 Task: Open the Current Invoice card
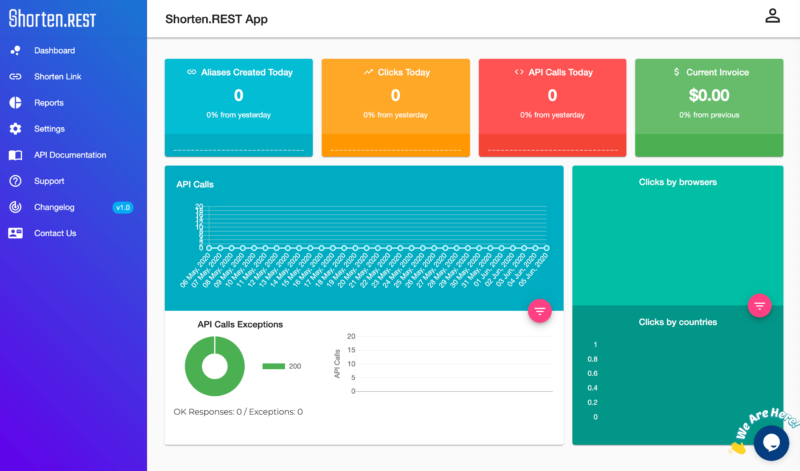[709, 107]
